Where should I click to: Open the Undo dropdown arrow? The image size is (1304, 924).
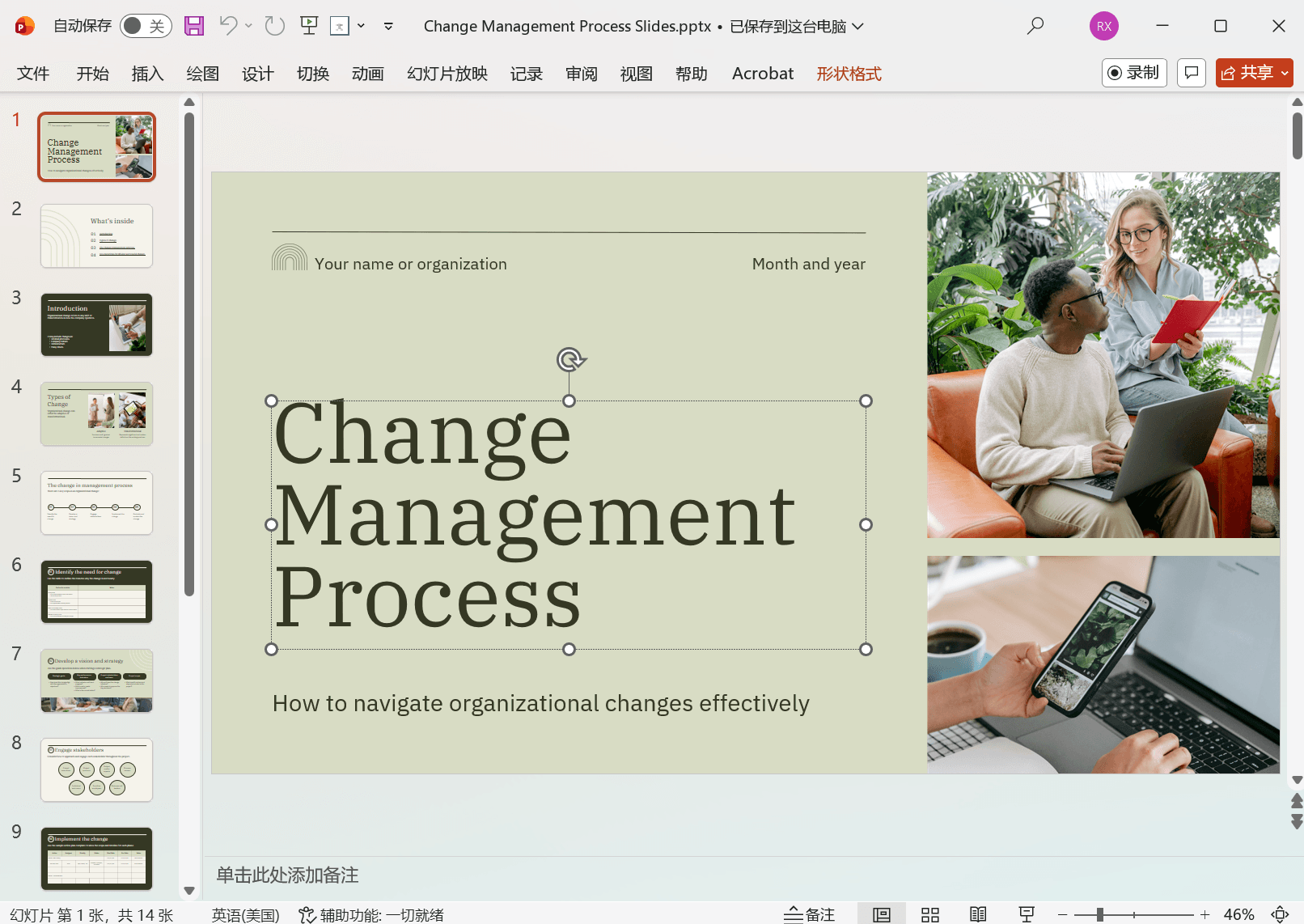pos(248,25)
